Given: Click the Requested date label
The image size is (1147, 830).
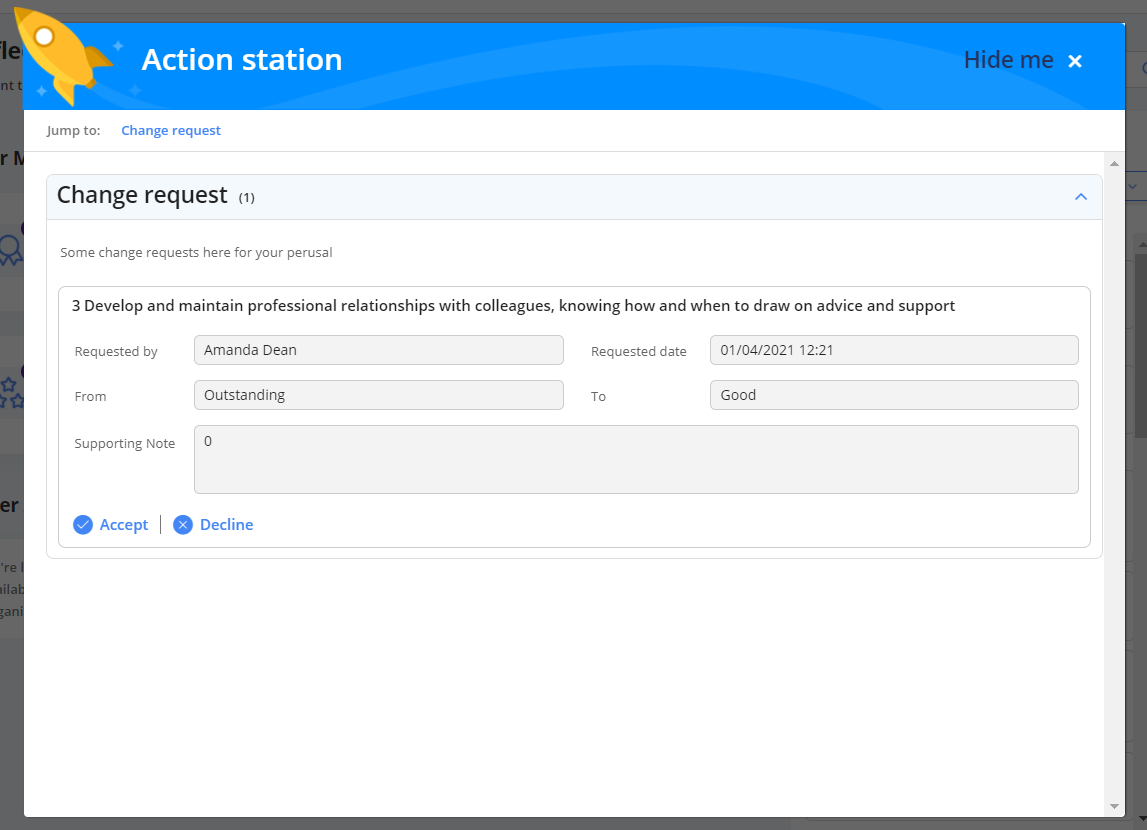Looking at the screenshot, I should (639, 352).
